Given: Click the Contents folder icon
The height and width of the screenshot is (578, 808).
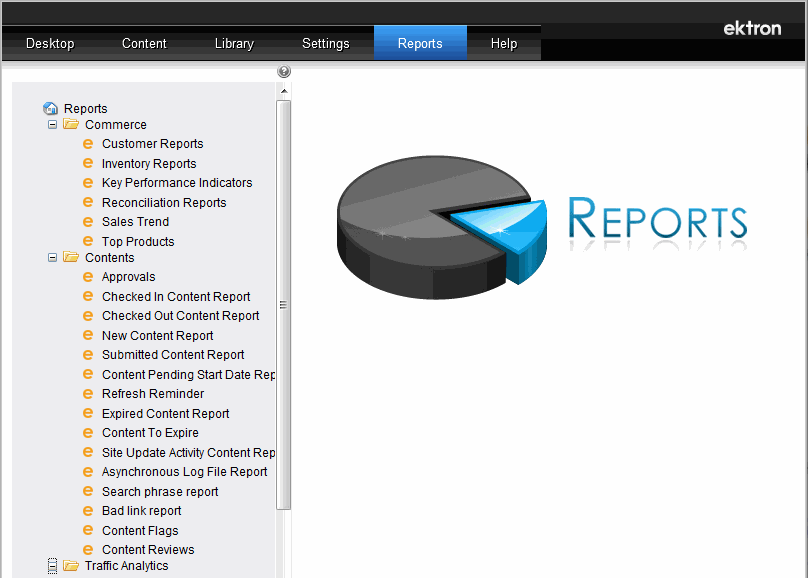Looking at the screenshot, I should (71, 257).
